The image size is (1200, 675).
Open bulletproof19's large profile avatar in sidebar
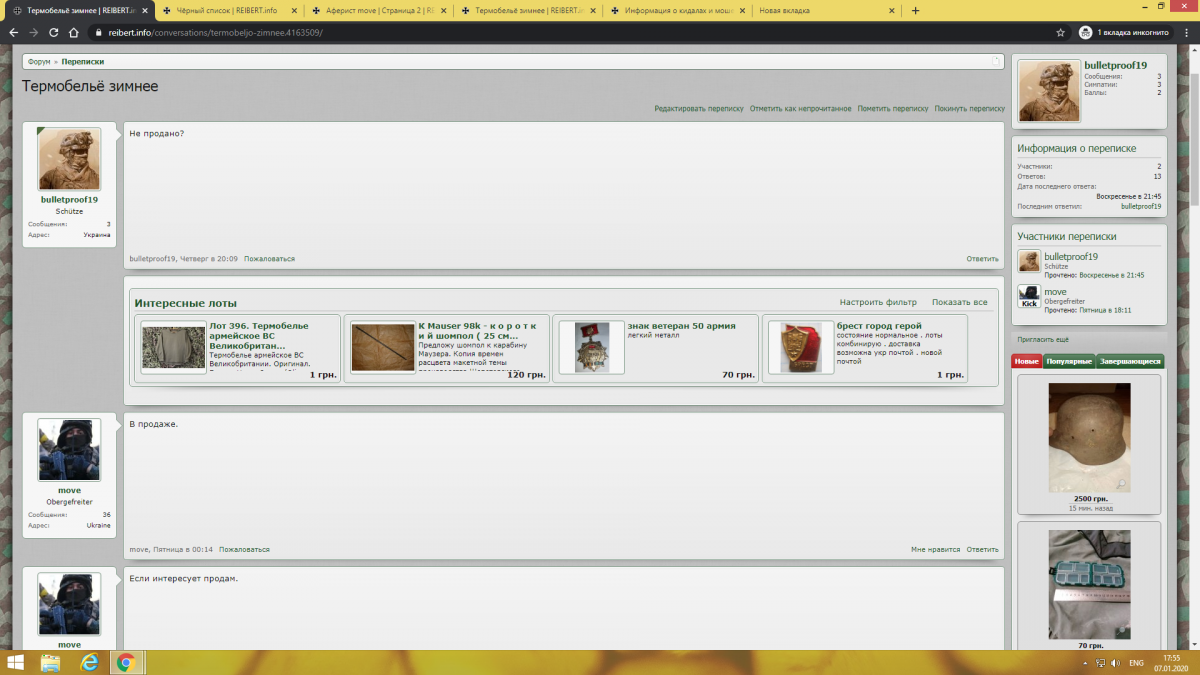(1050, 91)
